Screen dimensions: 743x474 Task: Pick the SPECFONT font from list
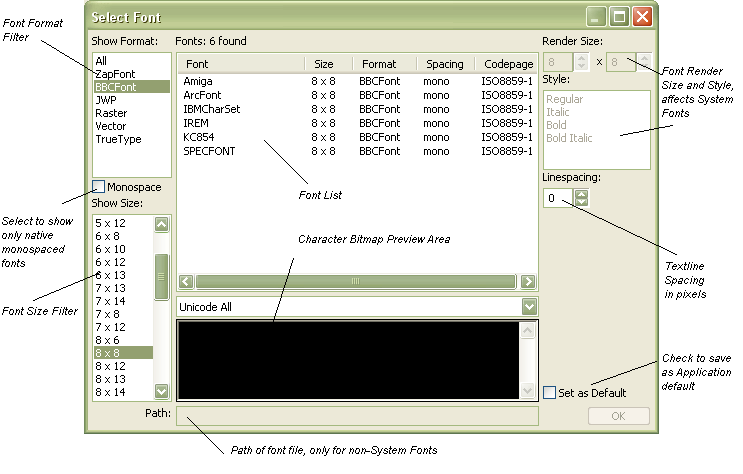coord(208,151)
